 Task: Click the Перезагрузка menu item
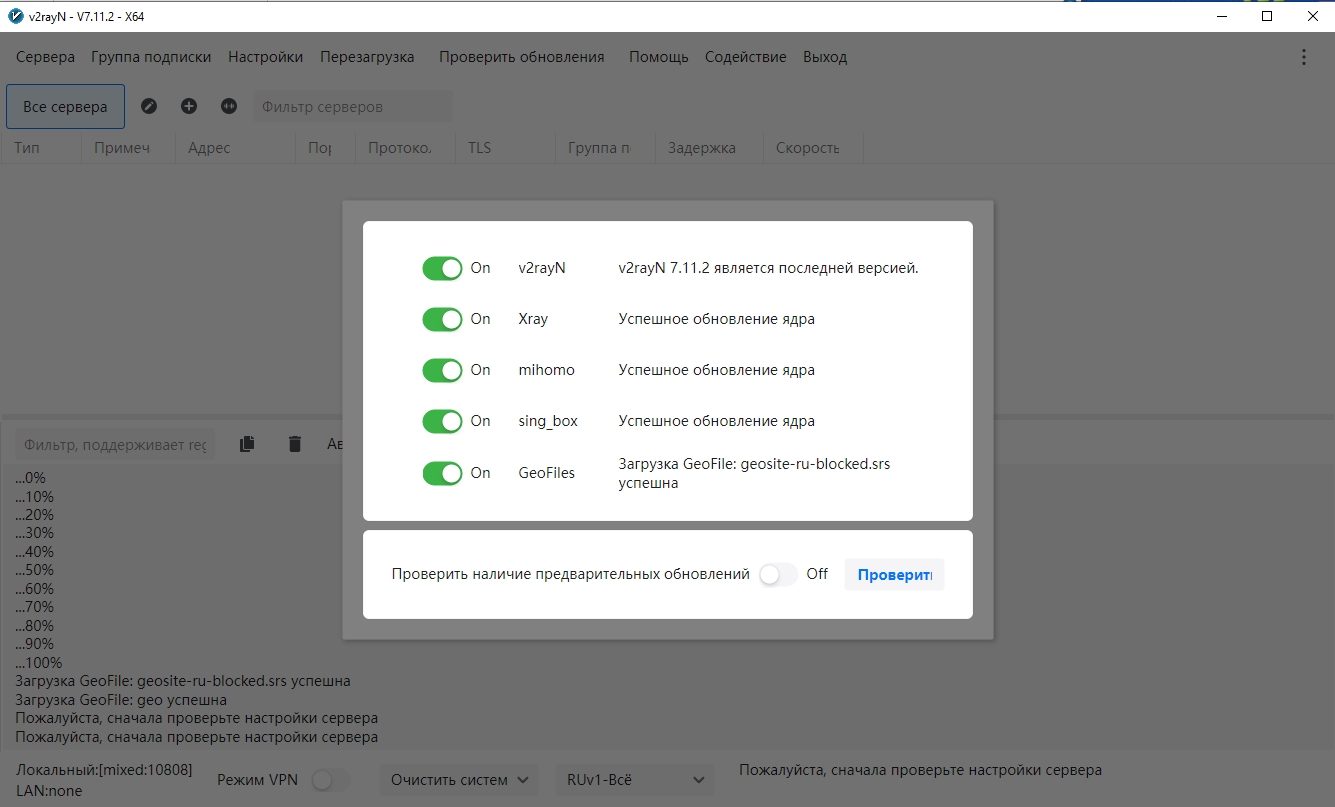point(367,57)
